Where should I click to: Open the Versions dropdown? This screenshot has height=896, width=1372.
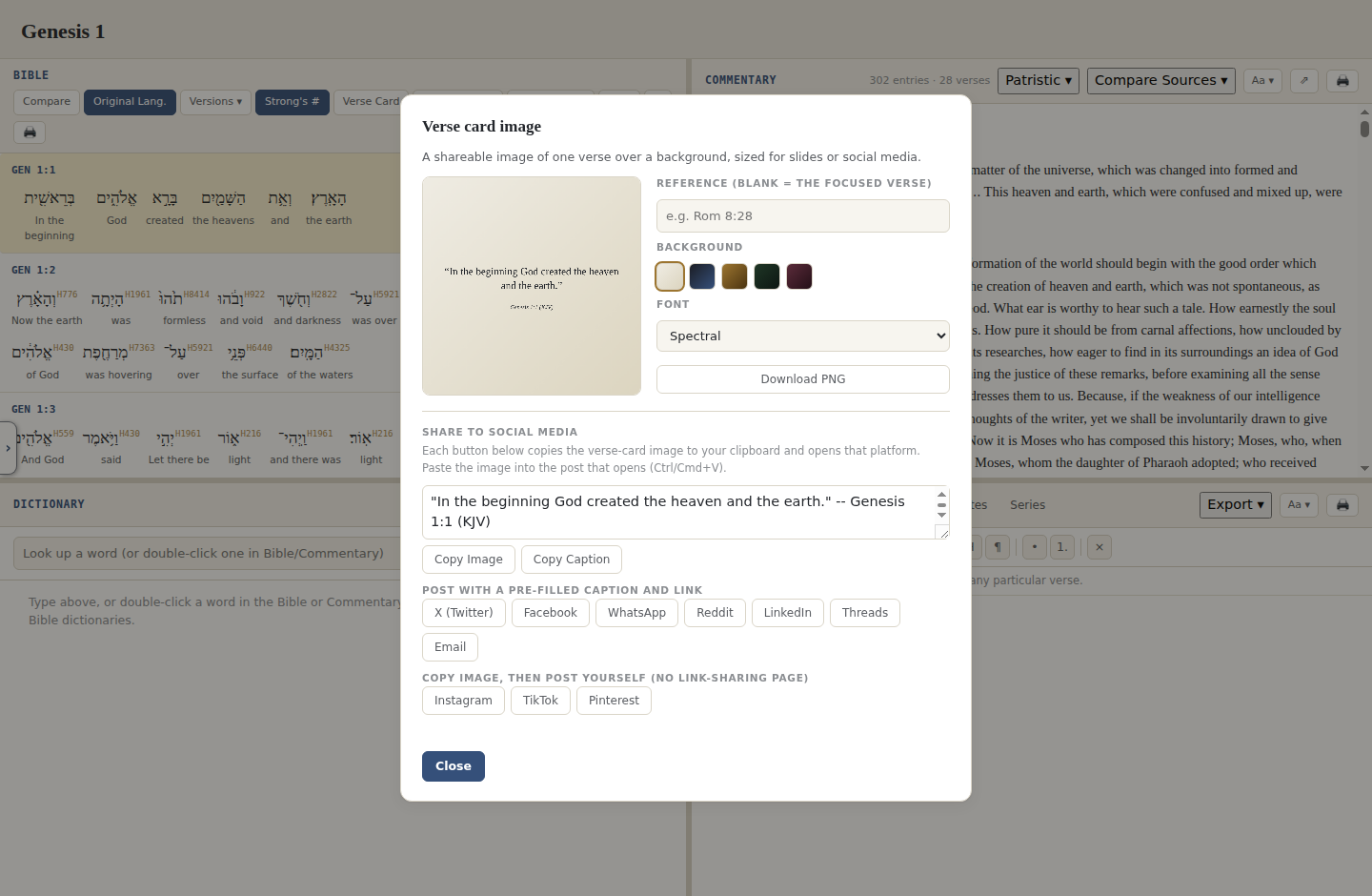tap(215, 102)
